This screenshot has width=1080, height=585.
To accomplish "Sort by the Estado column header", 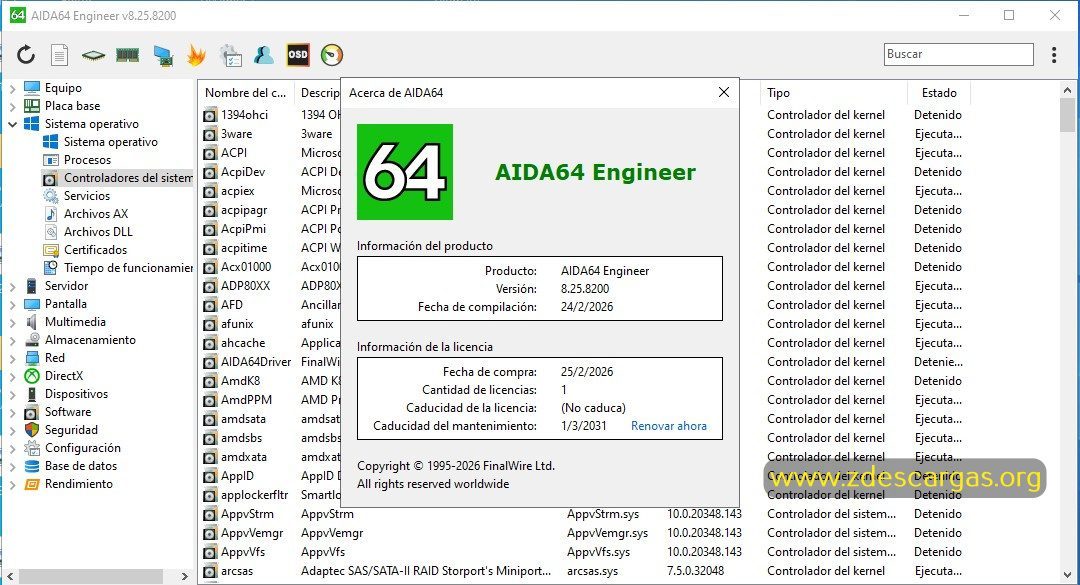I will click(x=939, y=92).
